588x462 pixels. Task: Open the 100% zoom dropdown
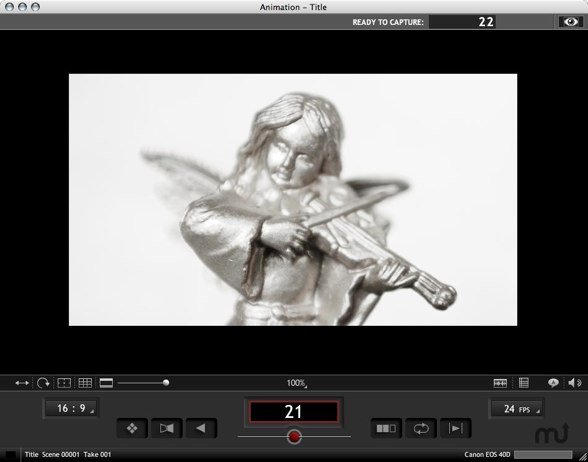pyautogui.click(x=297, y=383)
